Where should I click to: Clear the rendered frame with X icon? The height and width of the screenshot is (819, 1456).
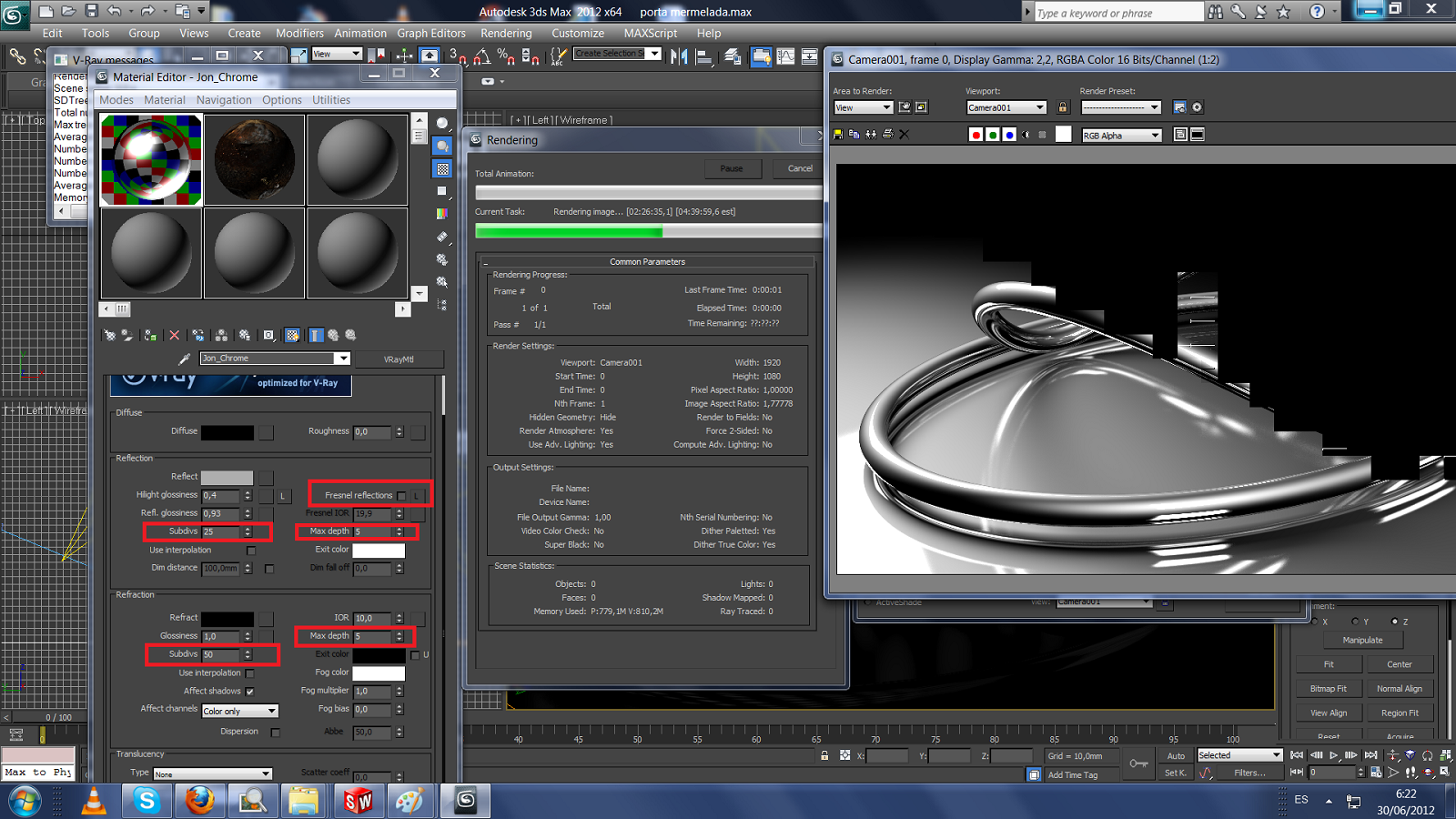(x=904, y=135)
